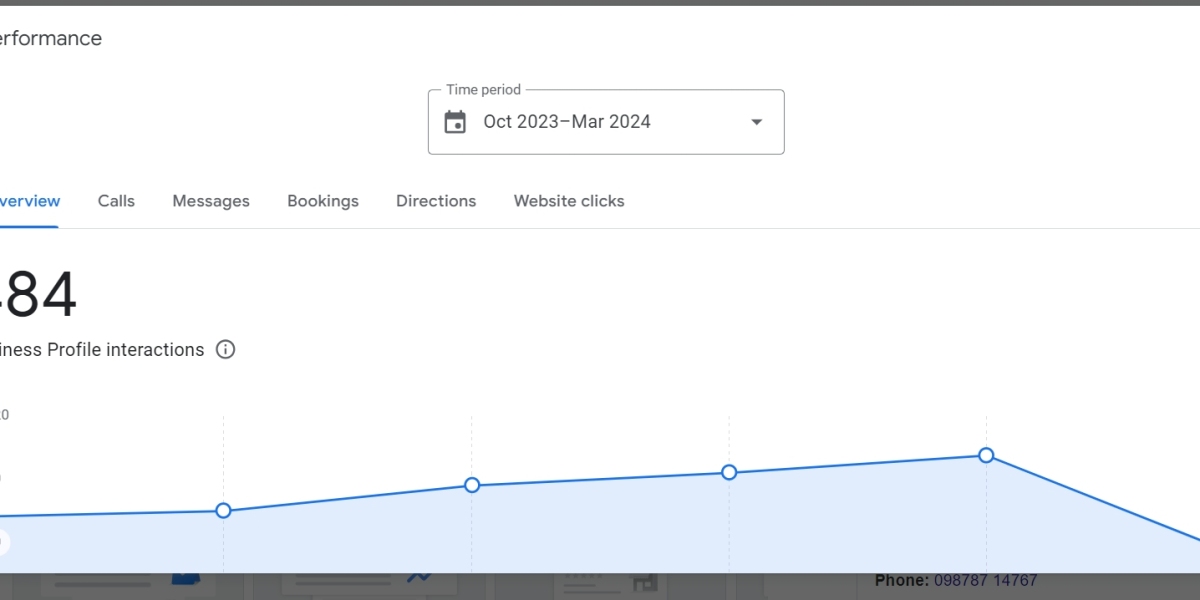Open the Oct 2023–Mar 2024 date range selector
This screenshot has width=1200, height=600.
(567, 122)
